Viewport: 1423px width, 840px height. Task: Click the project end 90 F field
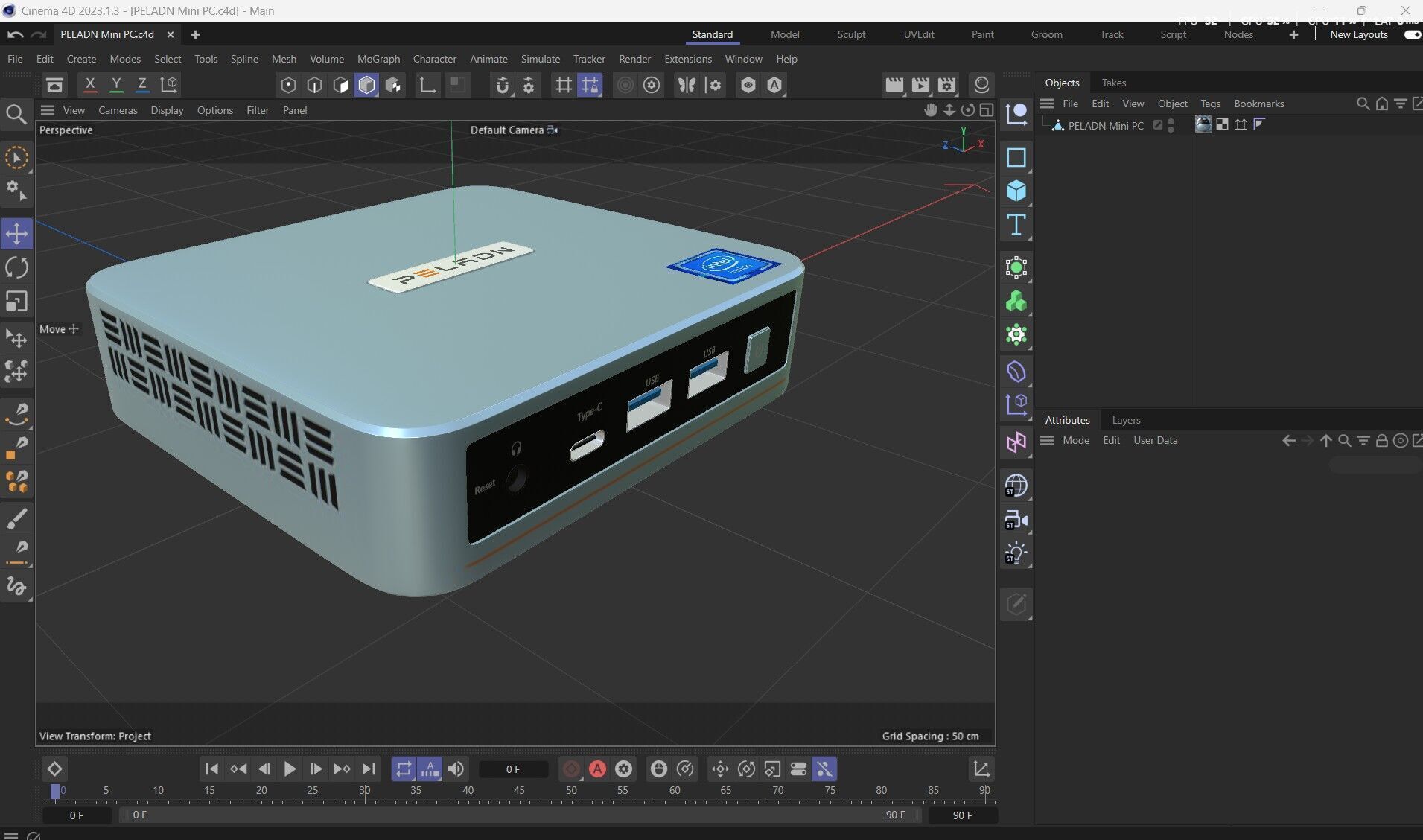(962, 815)
